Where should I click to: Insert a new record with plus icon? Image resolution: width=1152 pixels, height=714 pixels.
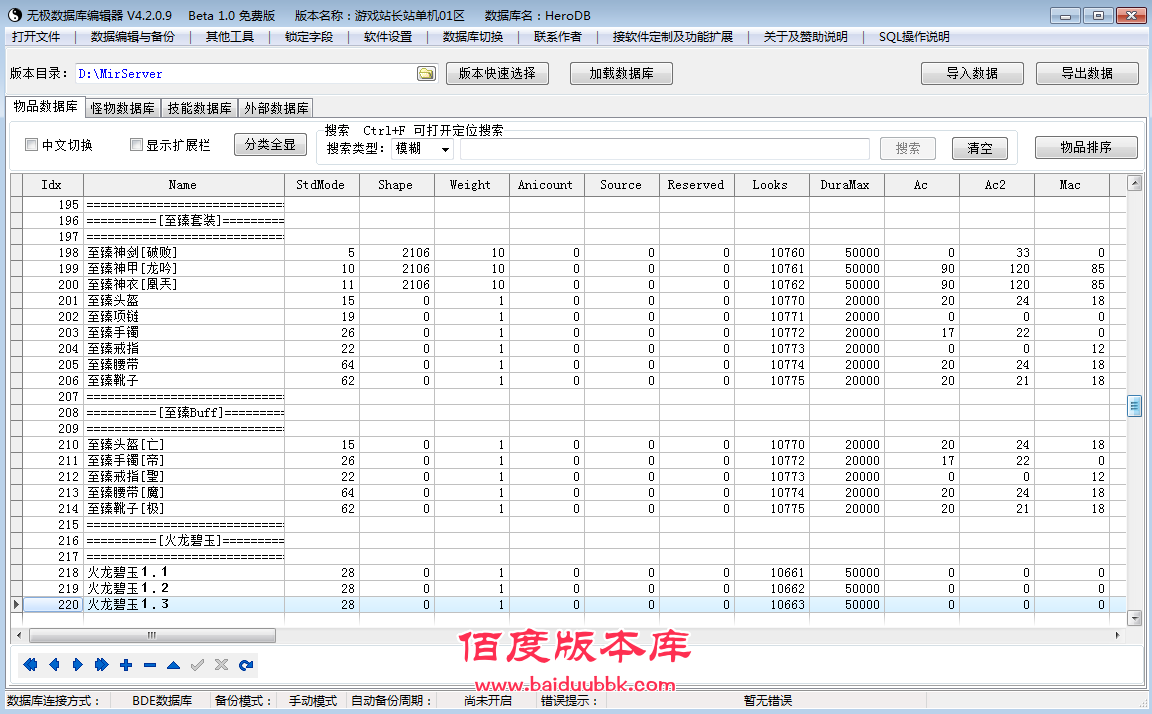pyautogui.click(x=126, y=665)
